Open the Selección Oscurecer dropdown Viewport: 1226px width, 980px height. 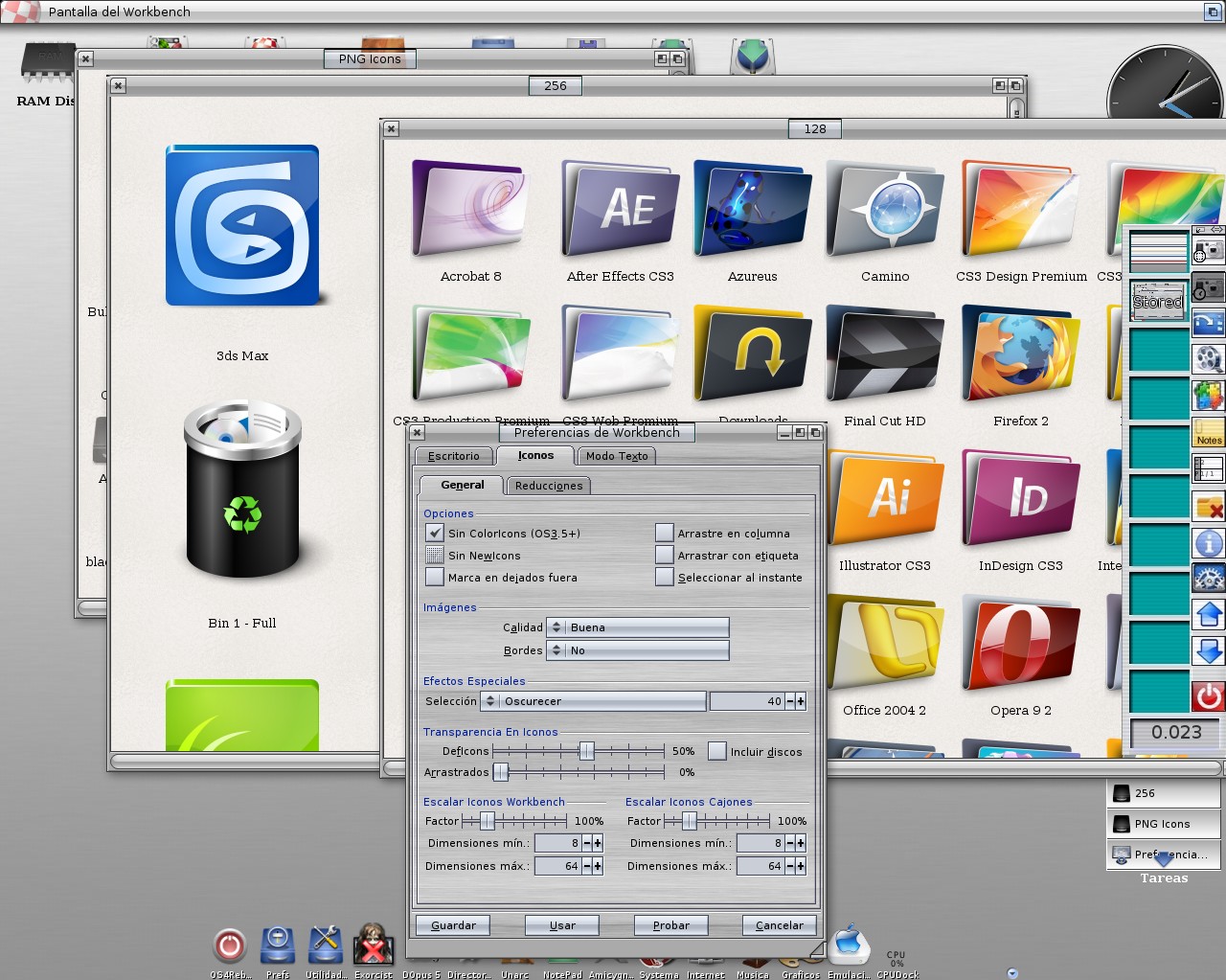coord(594,701)
